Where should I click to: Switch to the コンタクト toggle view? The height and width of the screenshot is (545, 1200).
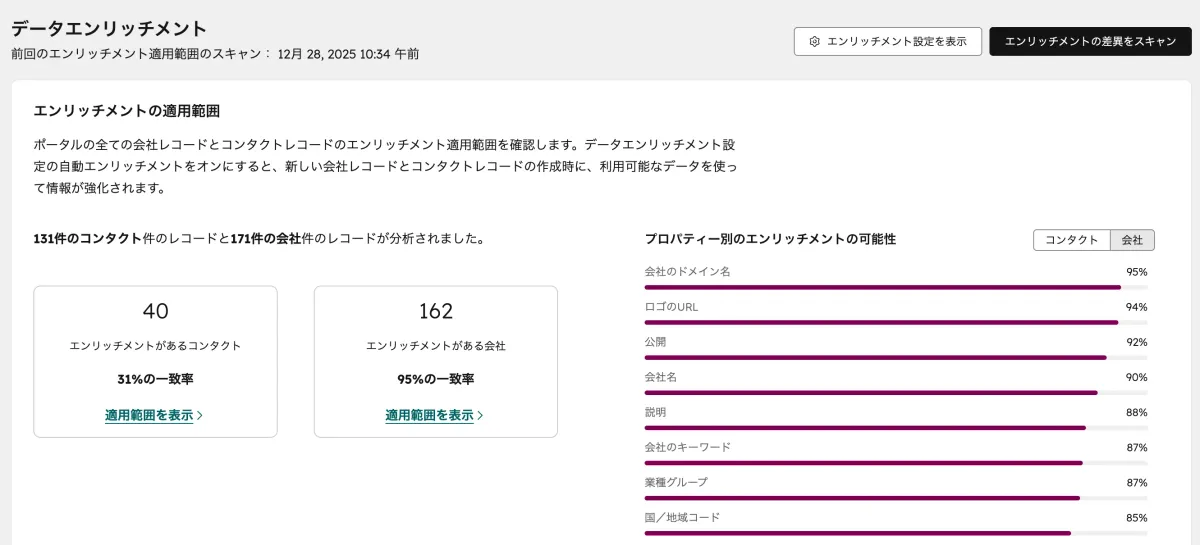(x=1071, y=240)
